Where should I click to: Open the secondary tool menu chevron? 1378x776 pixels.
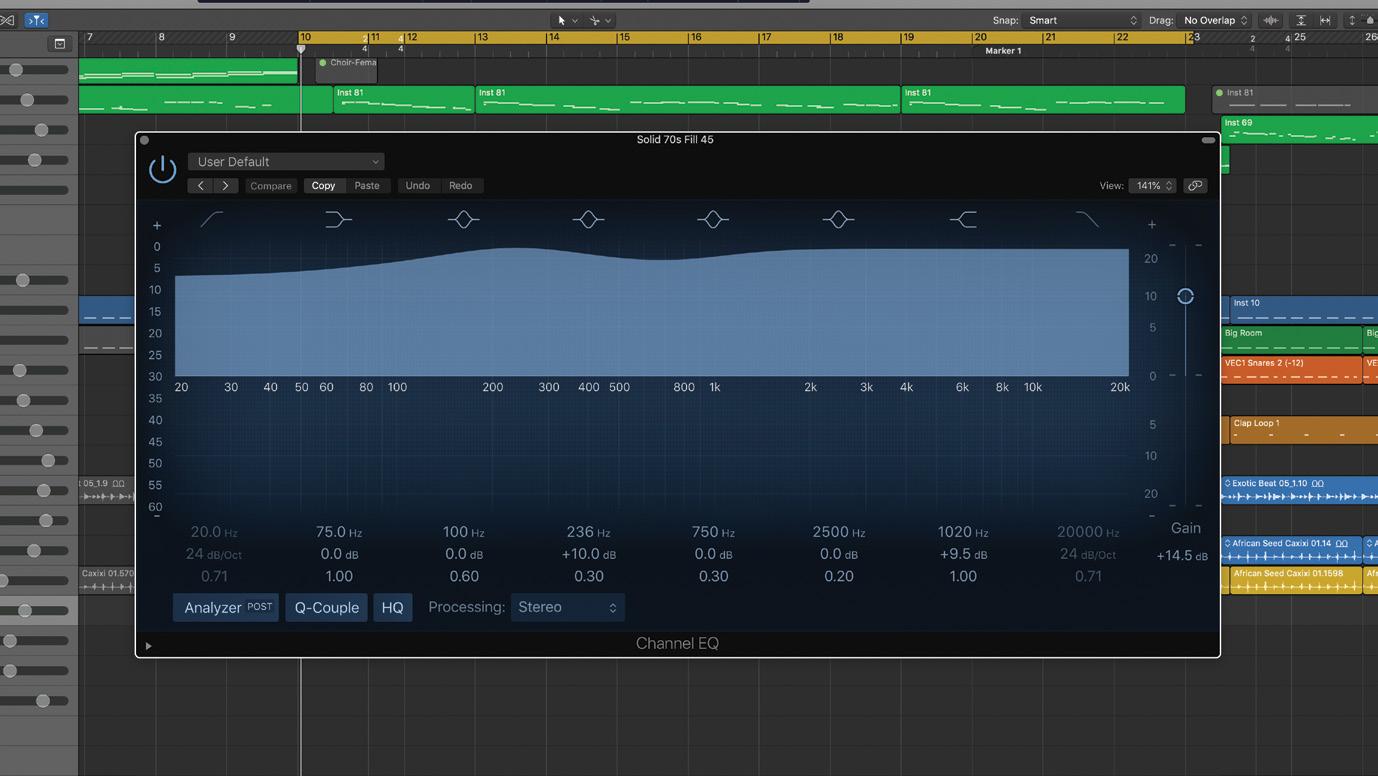click(x=608, y=20)
